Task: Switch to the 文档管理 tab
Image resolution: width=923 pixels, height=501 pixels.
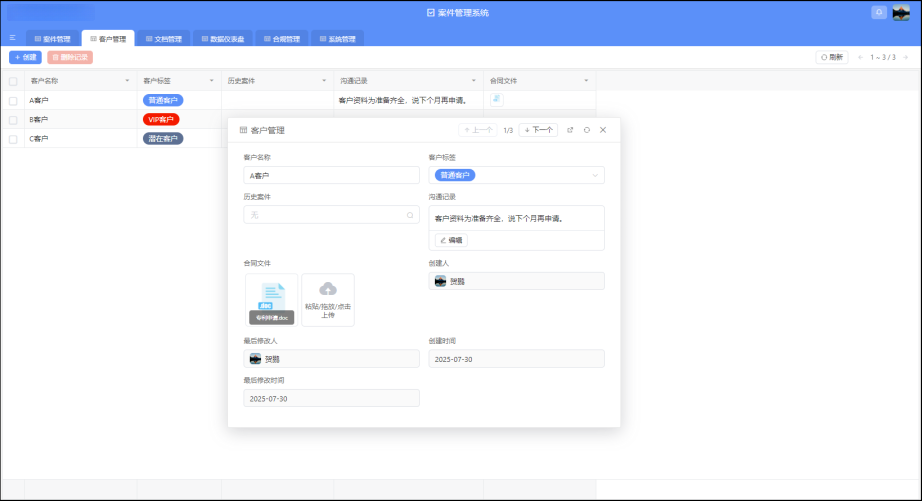Action: coord(163,39)
